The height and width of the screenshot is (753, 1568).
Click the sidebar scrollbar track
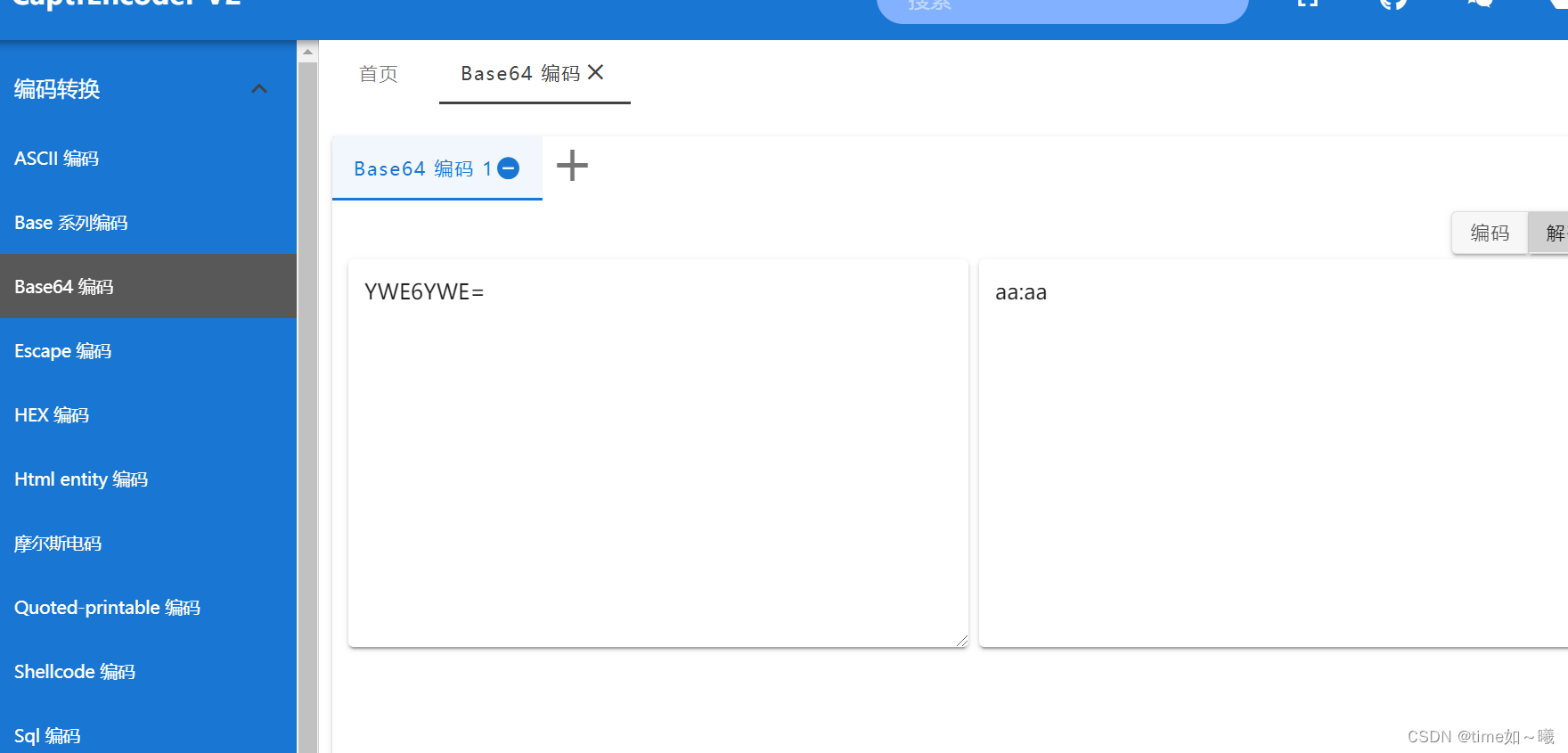coord(307,407)
